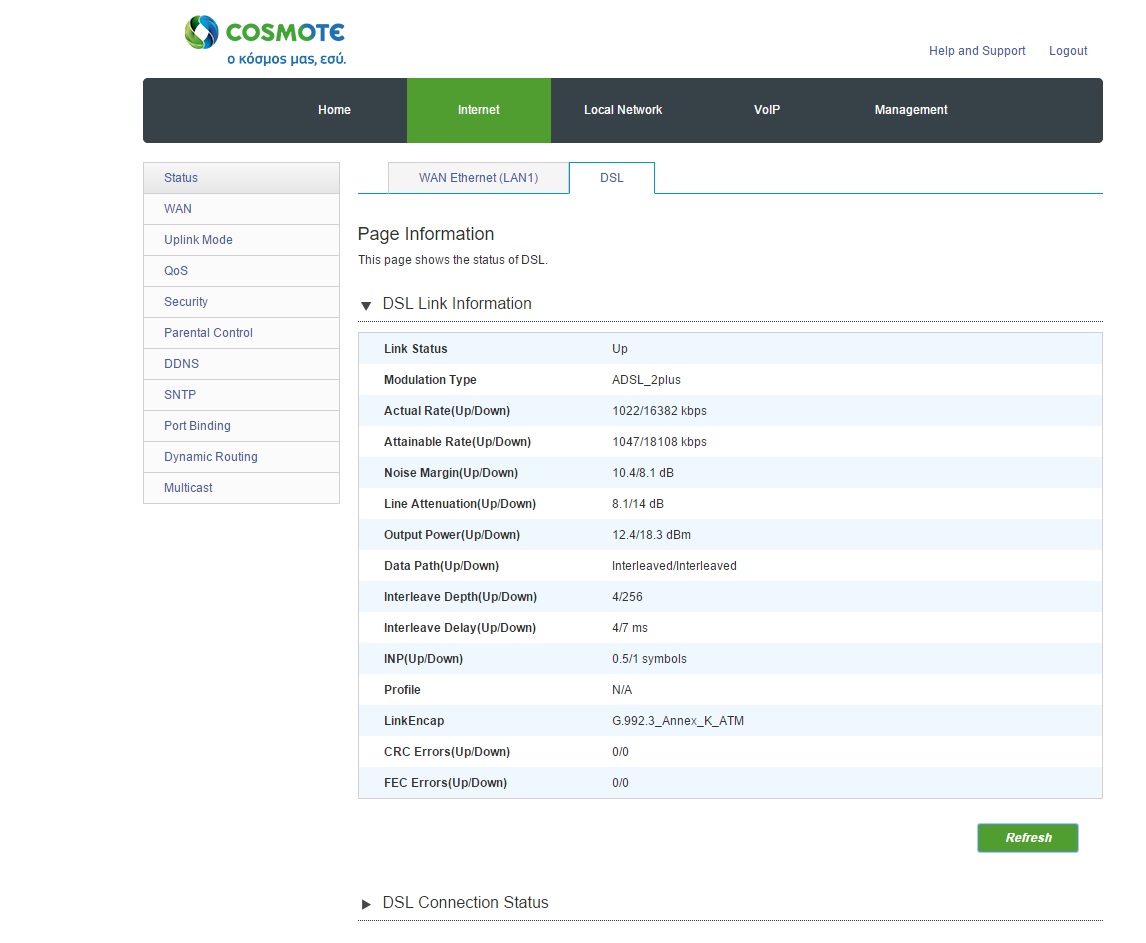This screenshot has height=943, width=1146.
Task: Select 'G.992.3_Annex_K_ATM' LinkEncap value
Action: (x=678, y=721)
